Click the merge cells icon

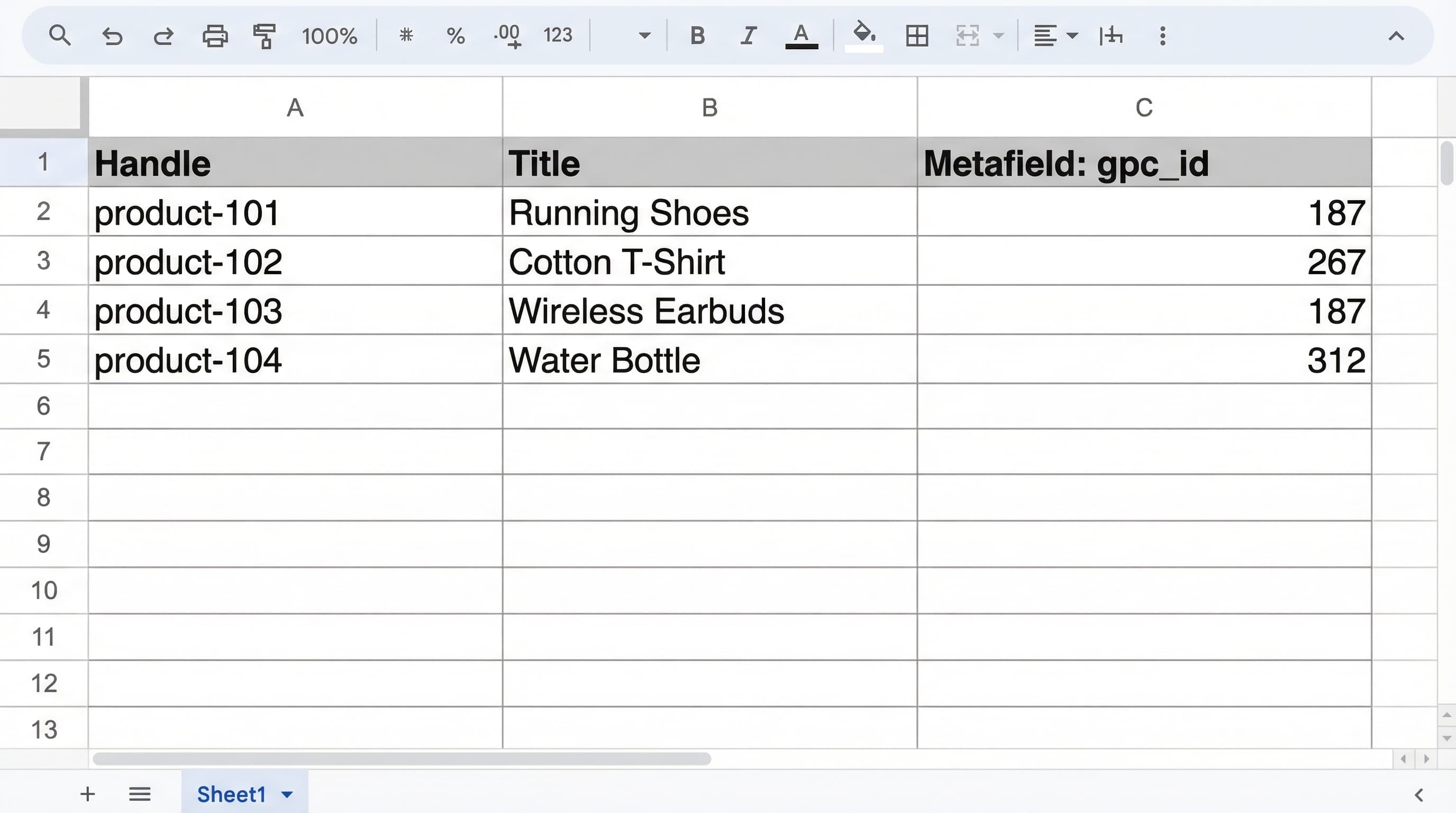click(x=968, y=36)
